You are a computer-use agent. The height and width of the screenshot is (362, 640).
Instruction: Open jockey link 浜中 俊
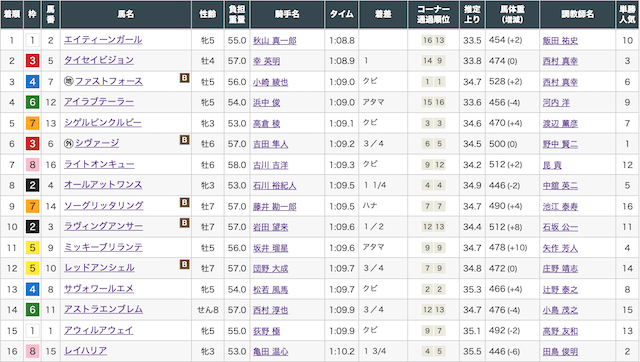click(267, 102)
